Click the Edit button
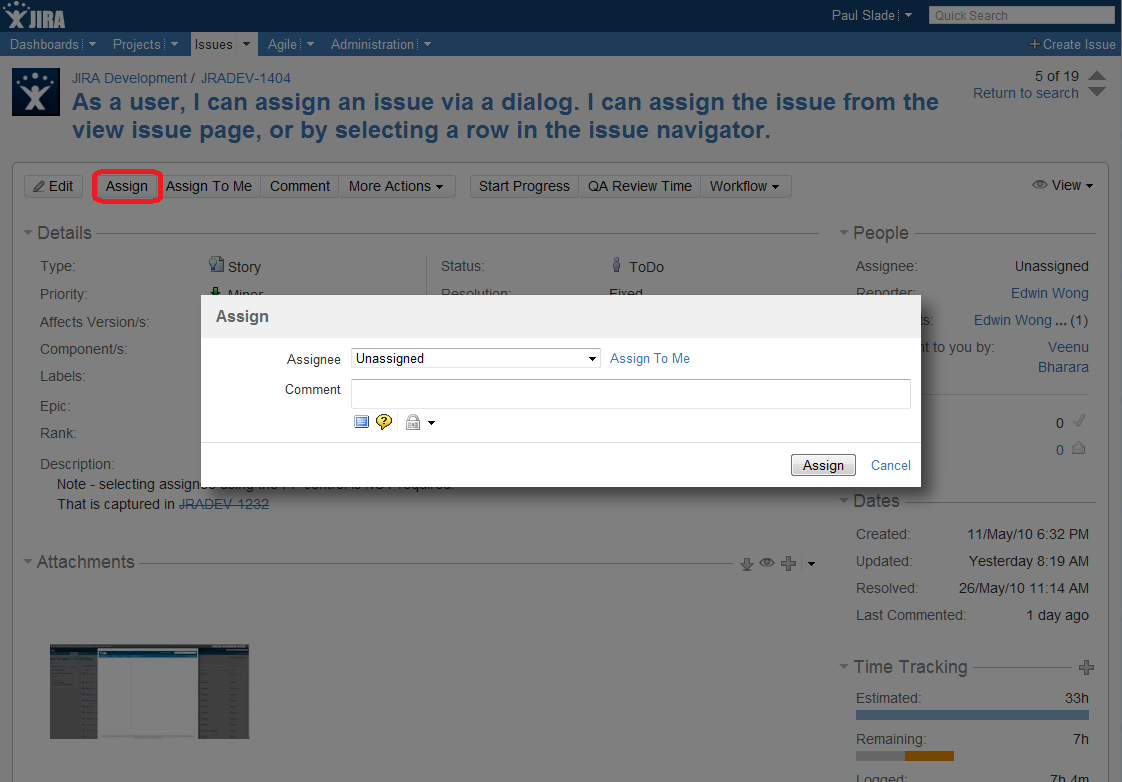This screenshot has height=782, width=1122. coord(54,186)
